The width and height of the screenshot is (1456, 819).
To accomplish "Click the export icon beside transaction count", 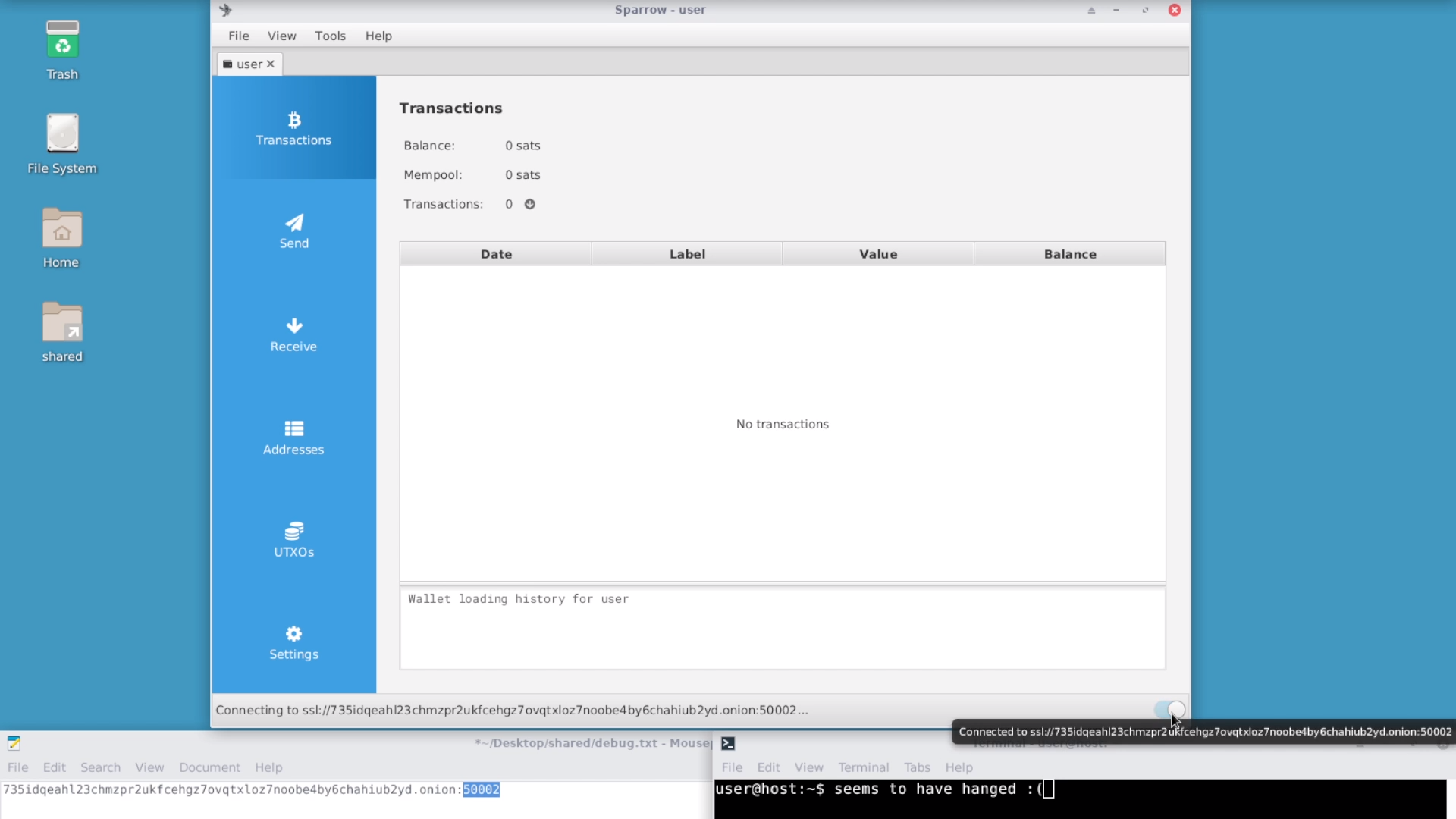I will (x=529, y=203).
